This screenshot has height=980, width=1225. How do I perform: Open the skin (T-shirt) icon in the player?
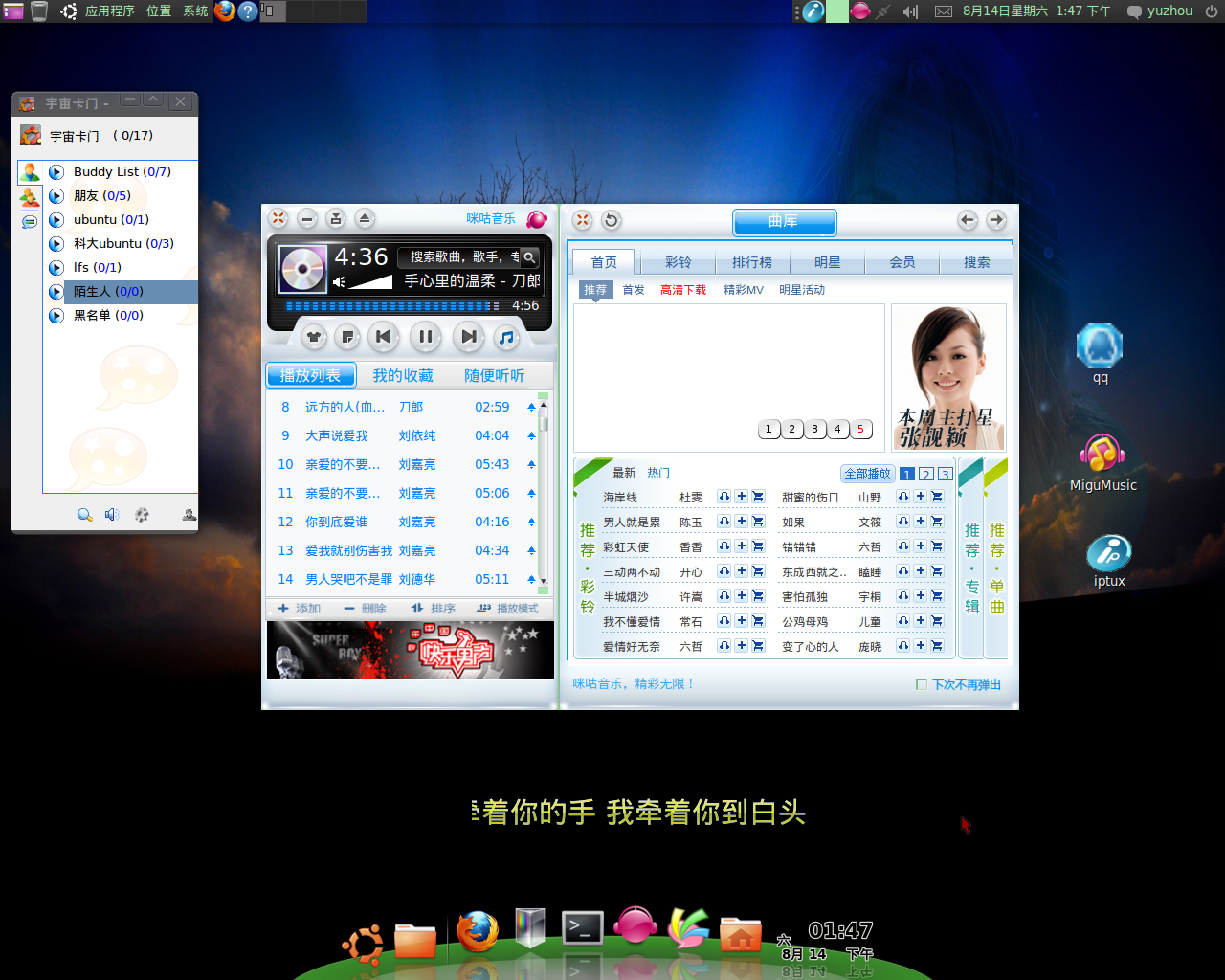314,337
